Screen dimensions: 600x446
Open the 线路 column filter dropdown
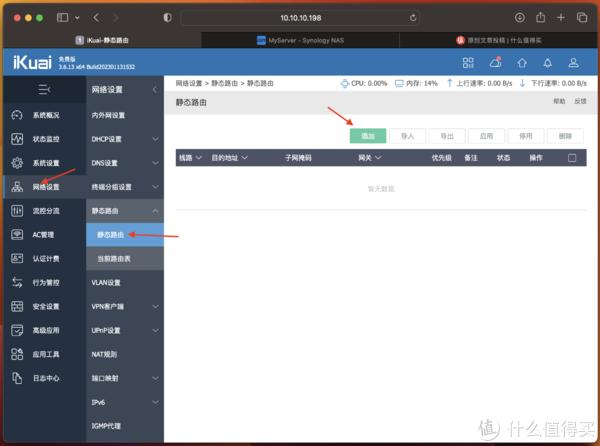tap(198, 158)
